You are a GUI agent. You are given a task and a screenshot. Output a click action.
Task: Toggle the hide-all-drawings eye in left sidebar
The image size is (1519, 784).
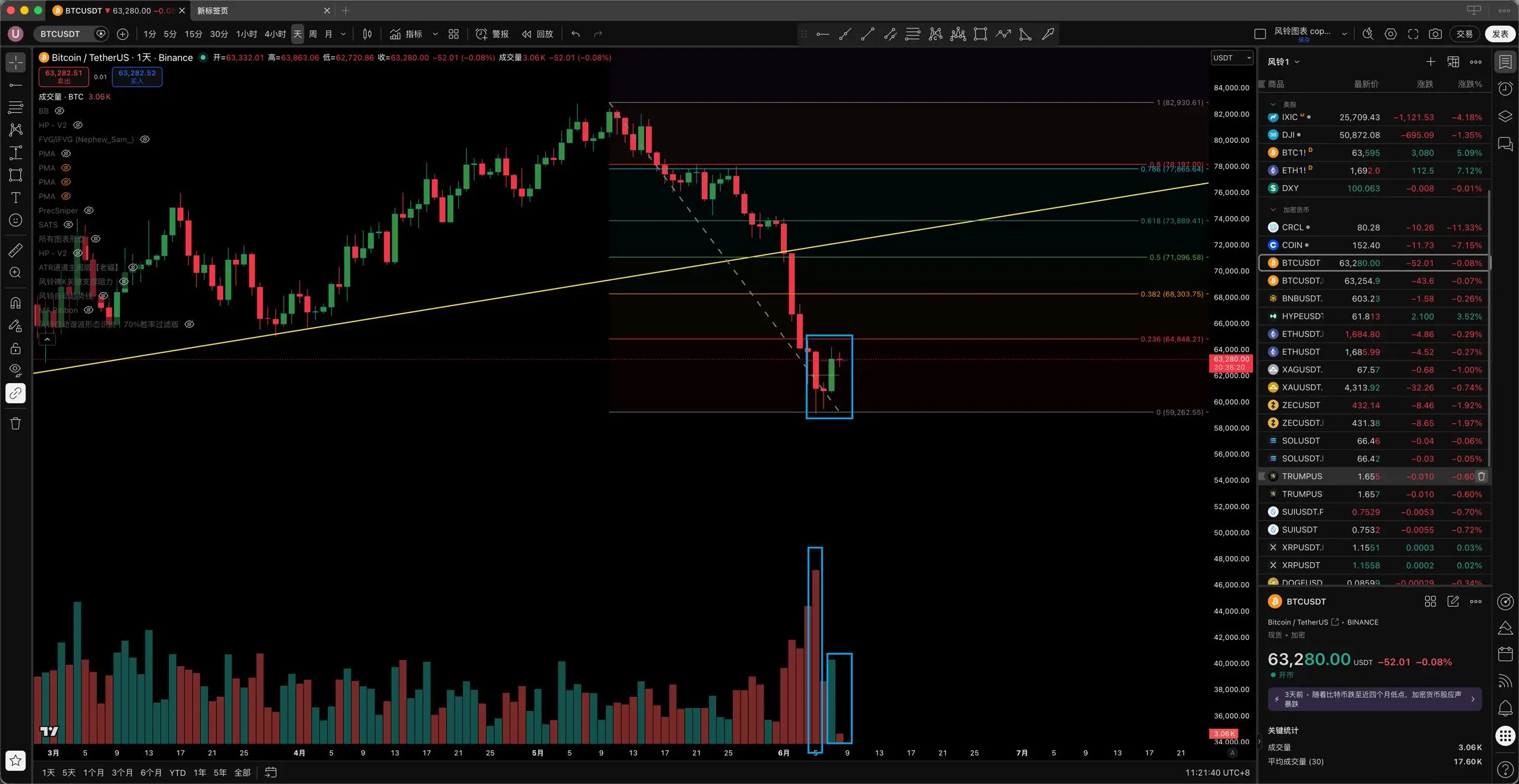click(16, 371)
